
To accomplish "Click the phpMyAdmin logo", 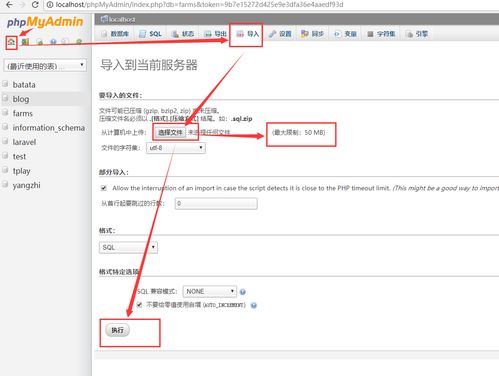I will click(x=45, y=22).
